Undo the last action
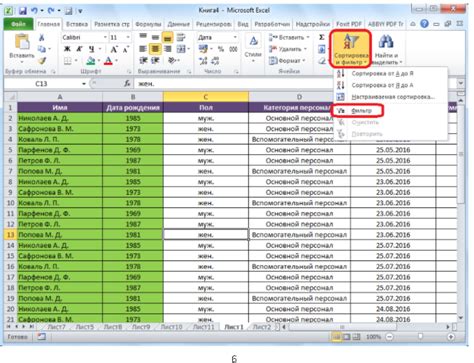 tap(34, 11)
